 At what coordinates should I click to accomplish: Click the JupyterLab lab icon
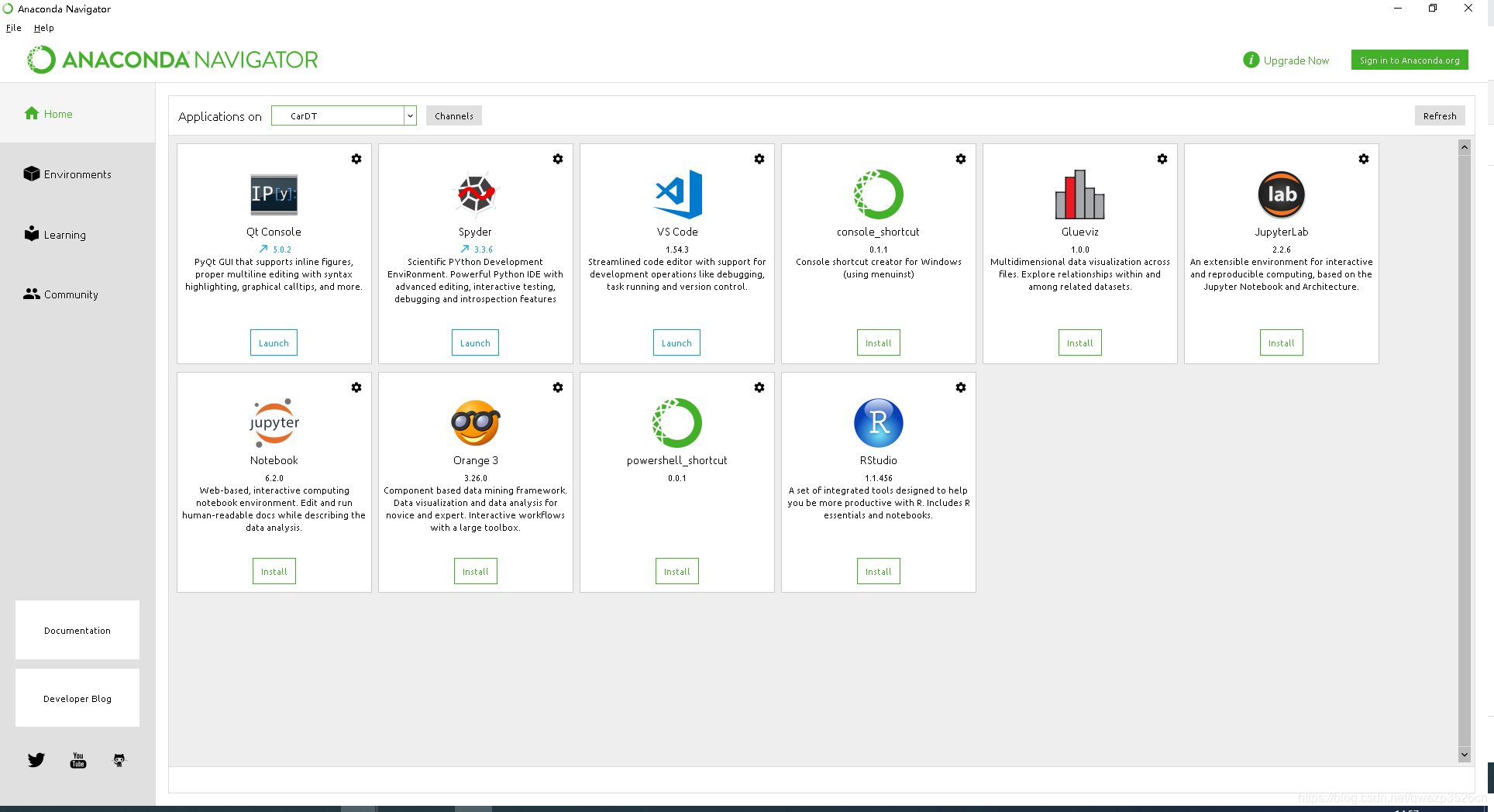coord(1282,194)
